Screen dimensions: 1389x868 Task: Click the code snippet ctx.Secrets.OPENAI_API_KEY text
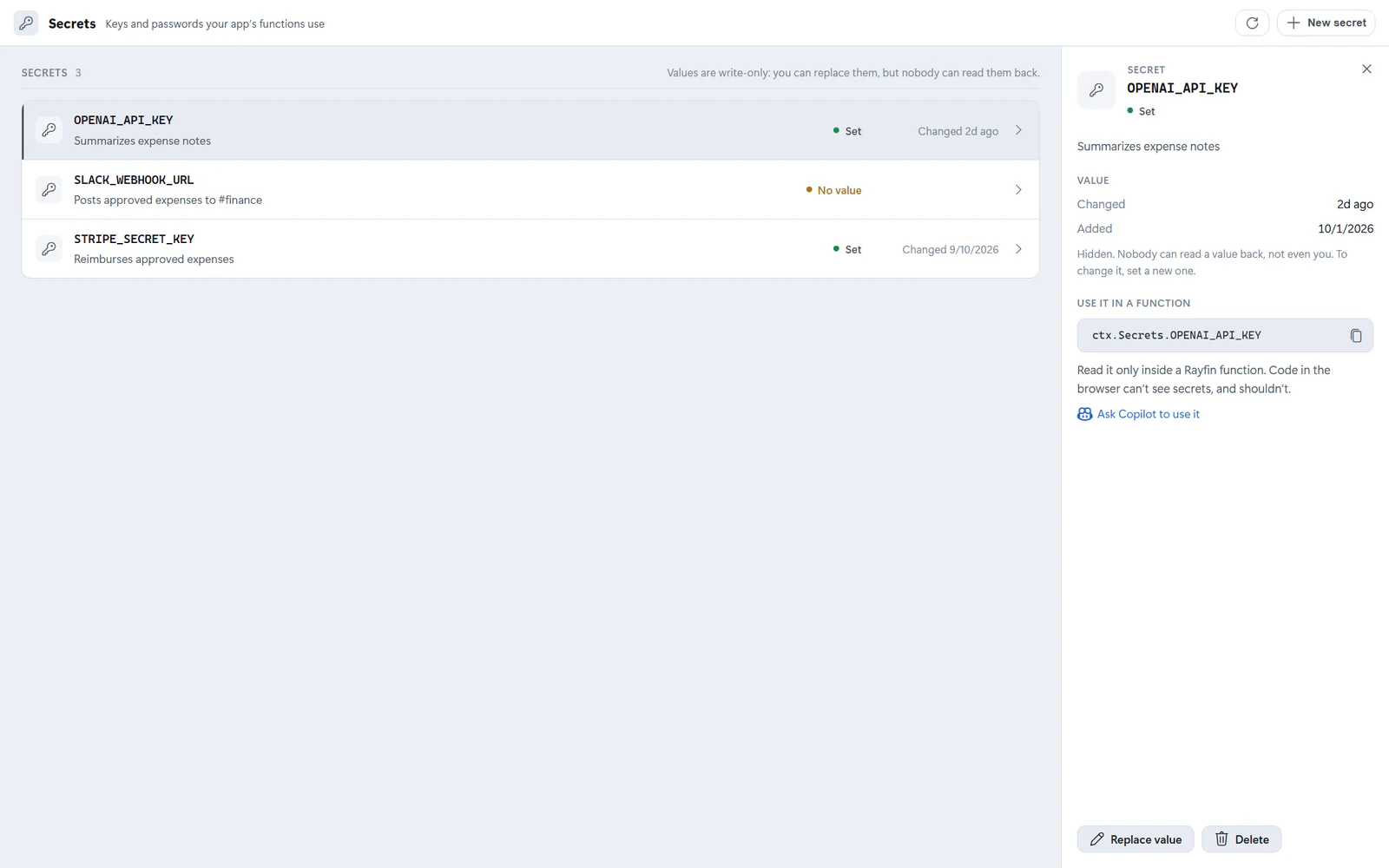click(x=1176, y=335)
